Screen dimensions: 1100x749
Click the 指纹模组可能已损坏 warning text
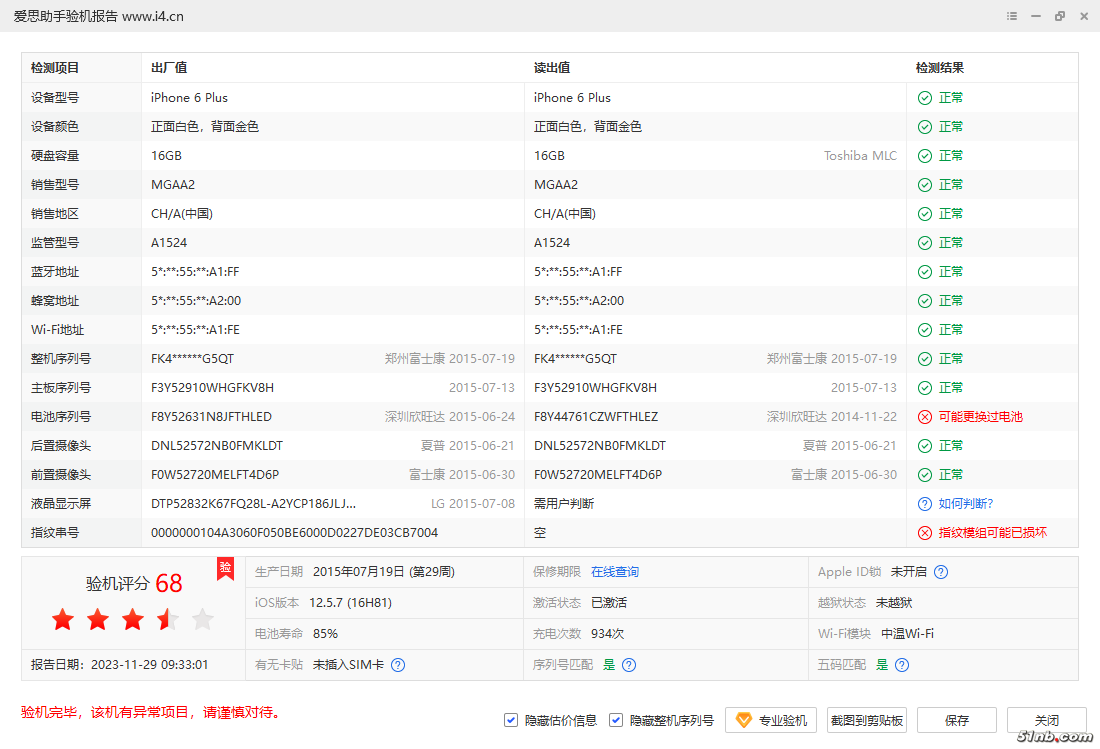(x=993, y=533)
